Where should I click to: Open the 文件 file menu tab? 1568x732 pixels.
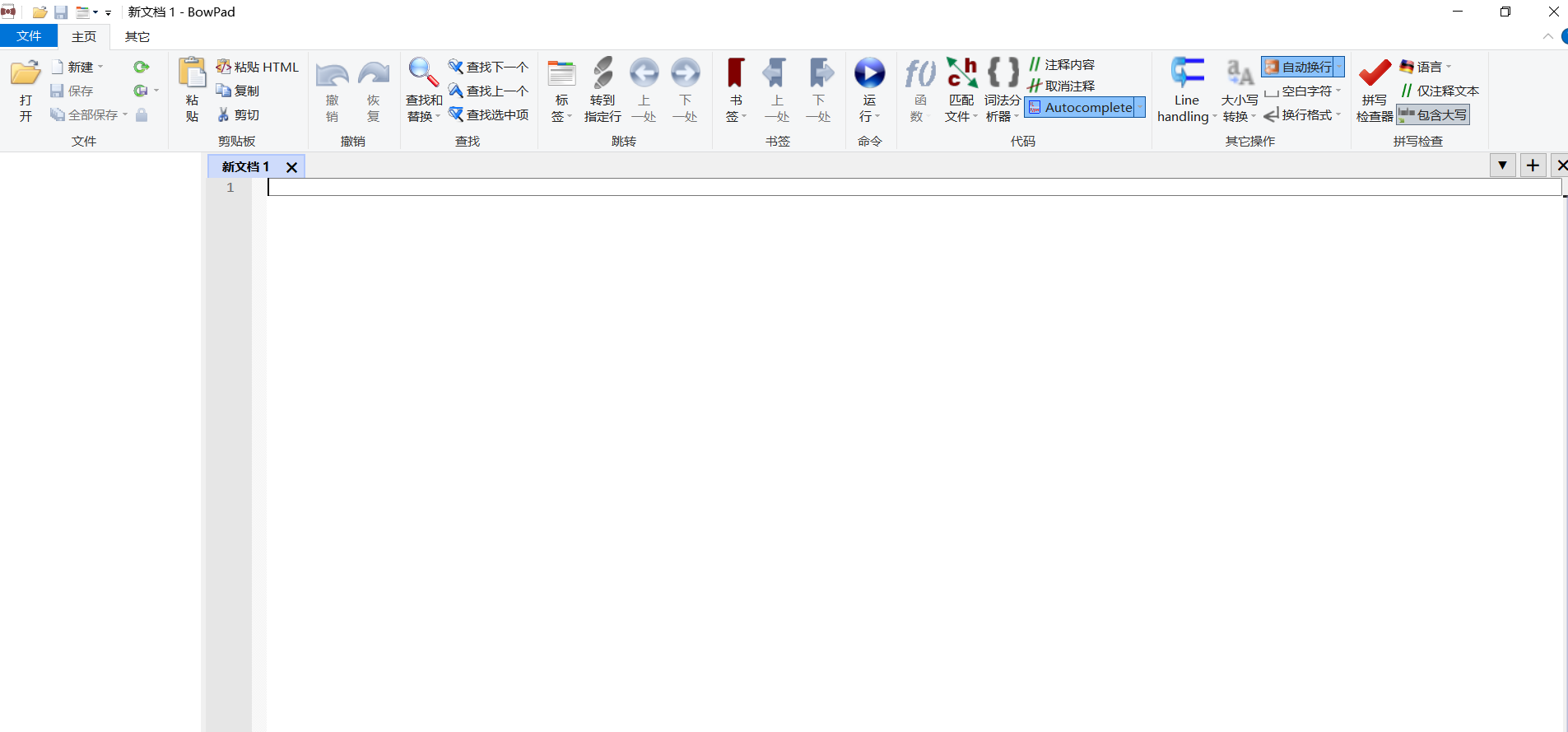tap(29, 36)
